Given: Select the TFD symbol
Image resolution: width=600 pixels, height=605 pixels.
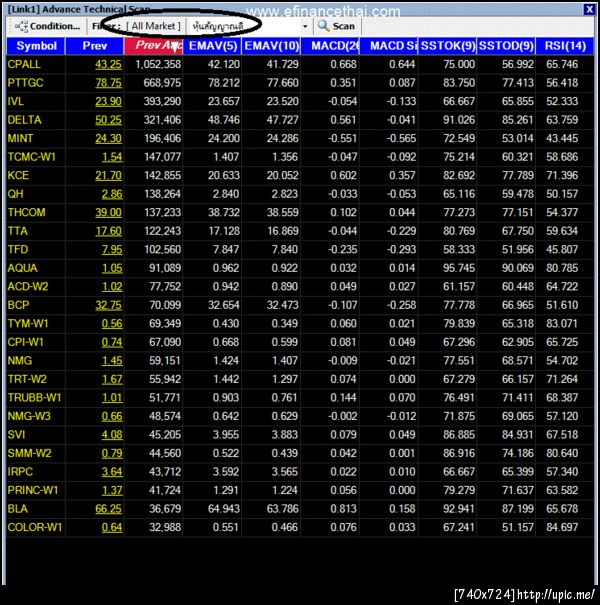Looking at the screenshot, I should click(18, 250).
